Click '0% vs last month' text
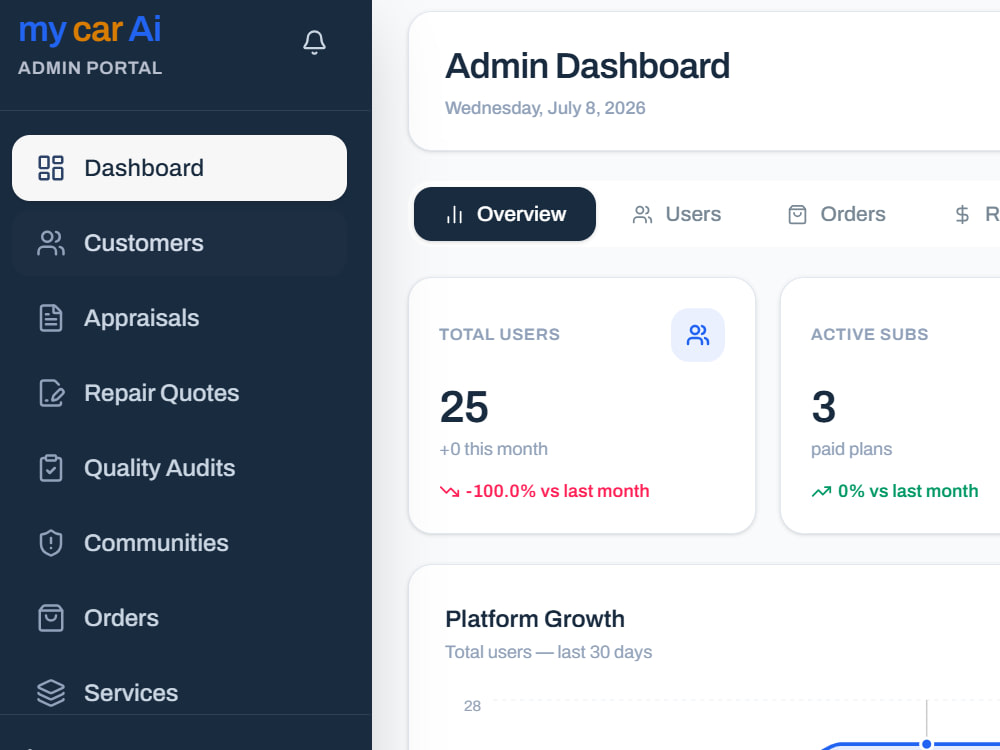This screenshot has height=750, width=1000. (x=908, y=491)
